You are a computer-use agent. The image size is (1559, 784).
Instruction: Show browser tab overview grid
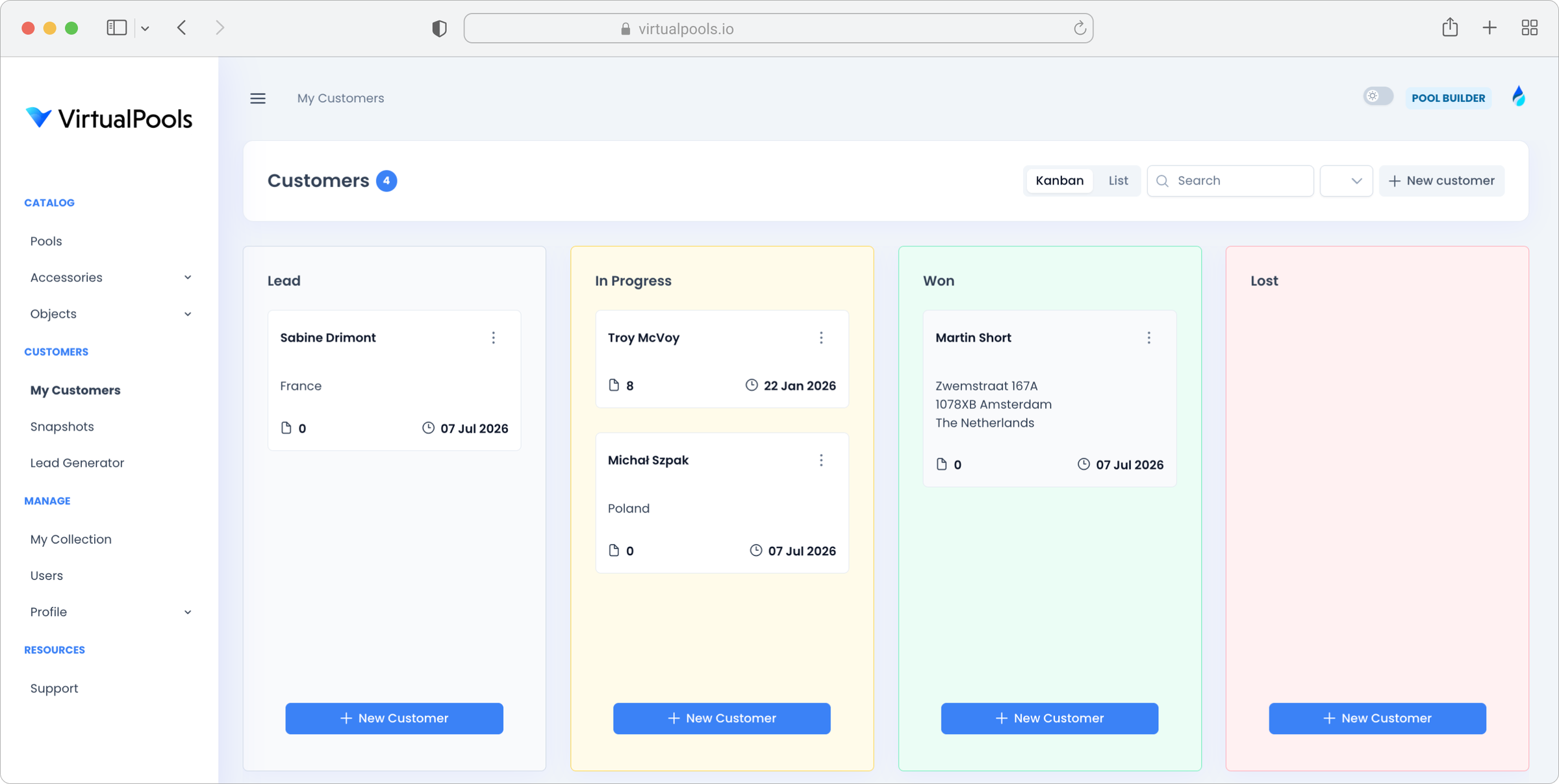point(1530,28)
